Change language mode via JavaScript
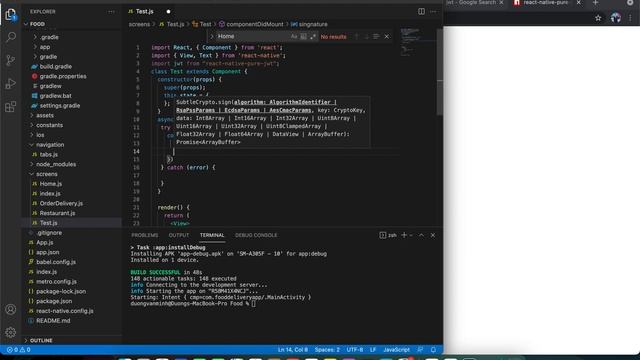Screen dimensions: 640x360 [396, 350]
